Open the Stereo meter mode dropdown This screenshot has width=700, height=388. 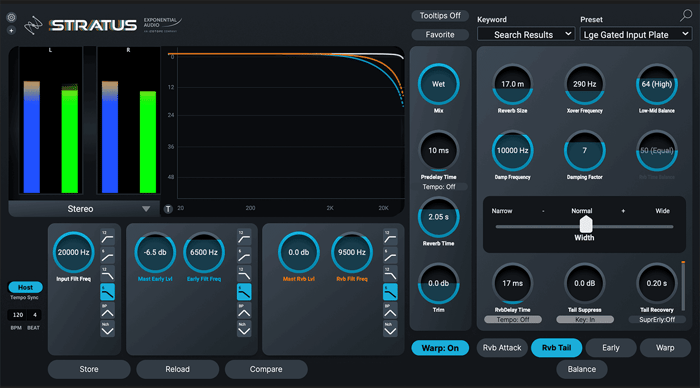point(85,209)
